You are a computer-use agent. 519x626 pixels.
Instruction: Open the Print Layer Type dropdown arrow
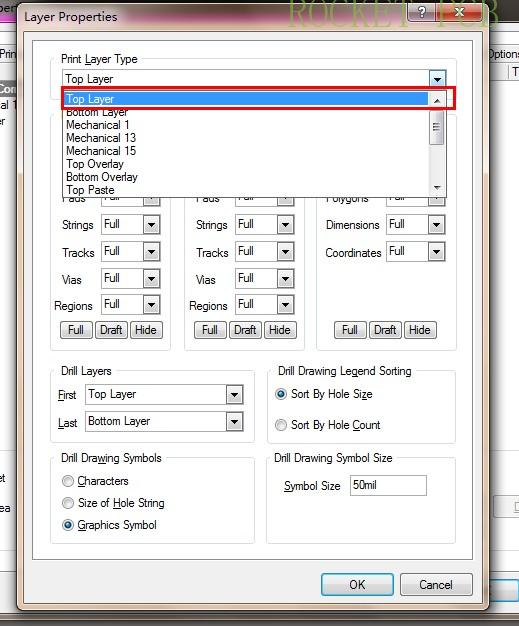pyautogui.click(x=438, y=79)
